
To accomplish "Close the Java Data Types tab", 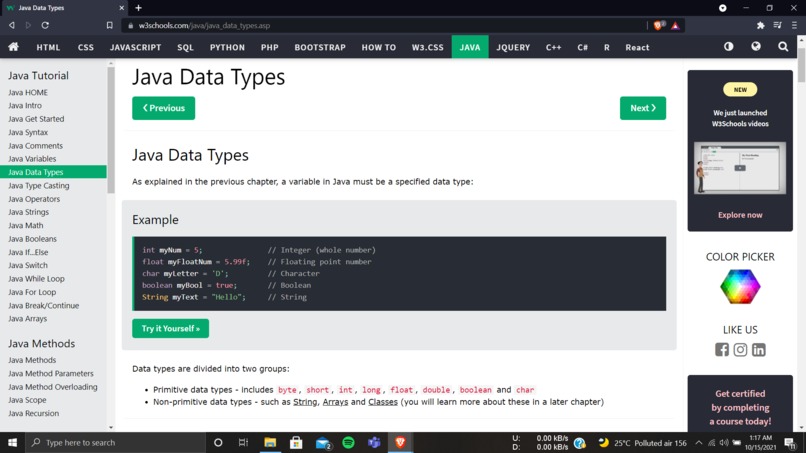I will 121,8.
